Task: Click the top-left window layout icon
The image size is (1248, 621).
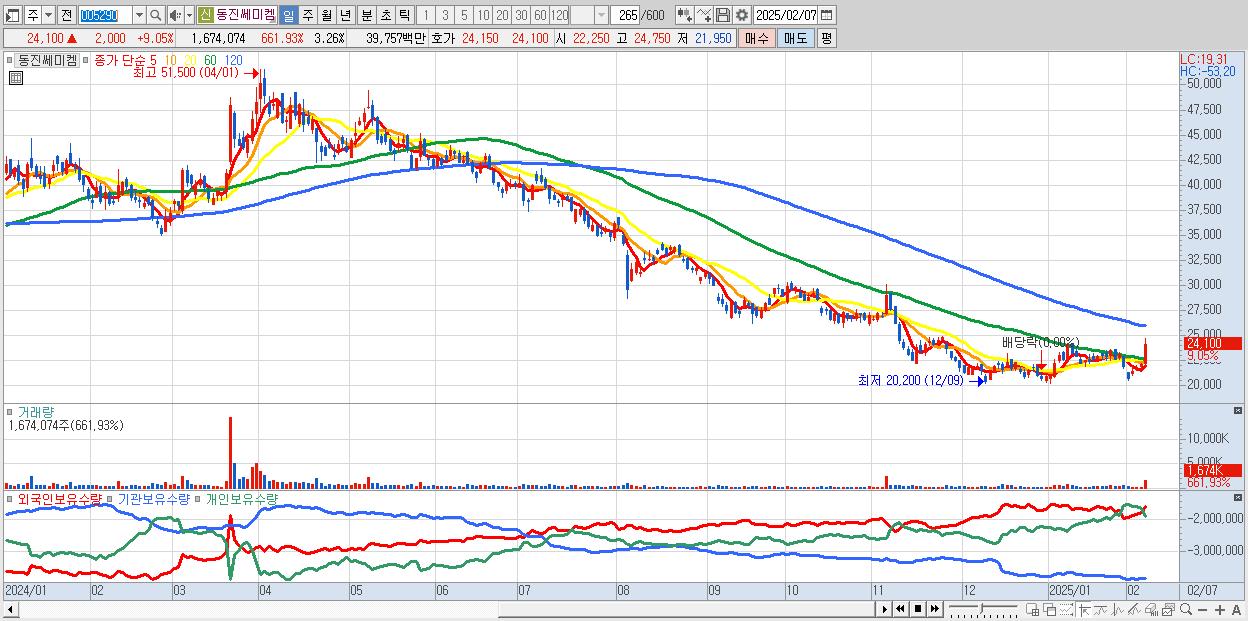Action: (13, 15)
